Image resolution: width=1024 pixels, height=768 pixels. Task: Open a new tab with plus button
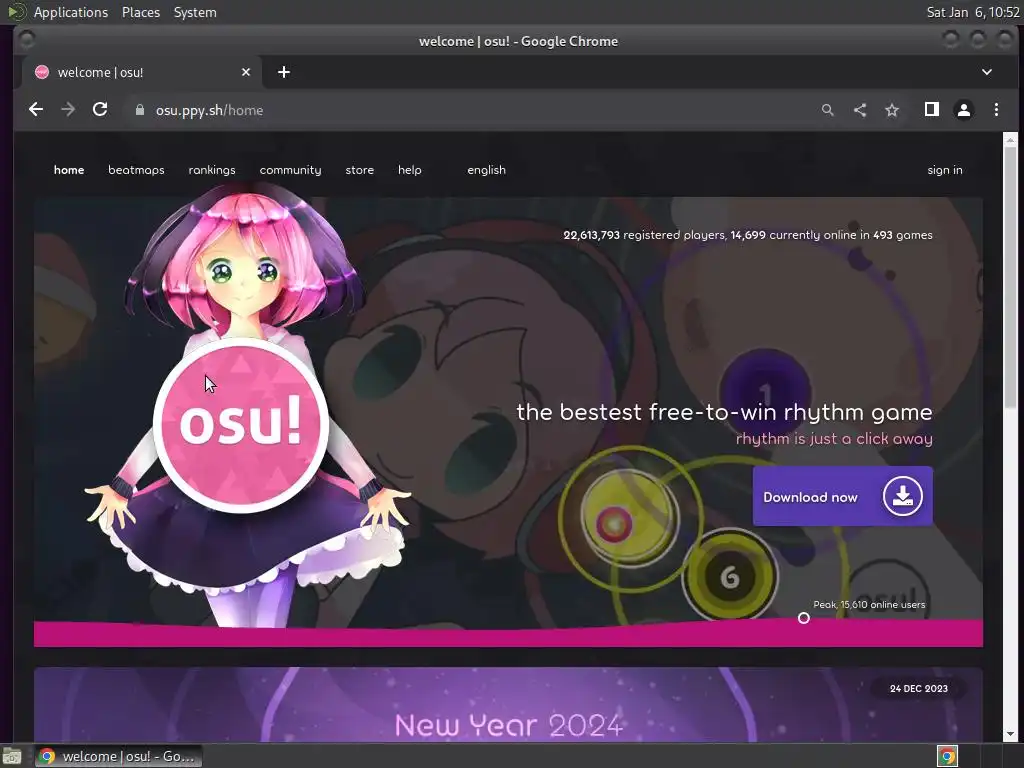tap(283, 72)
